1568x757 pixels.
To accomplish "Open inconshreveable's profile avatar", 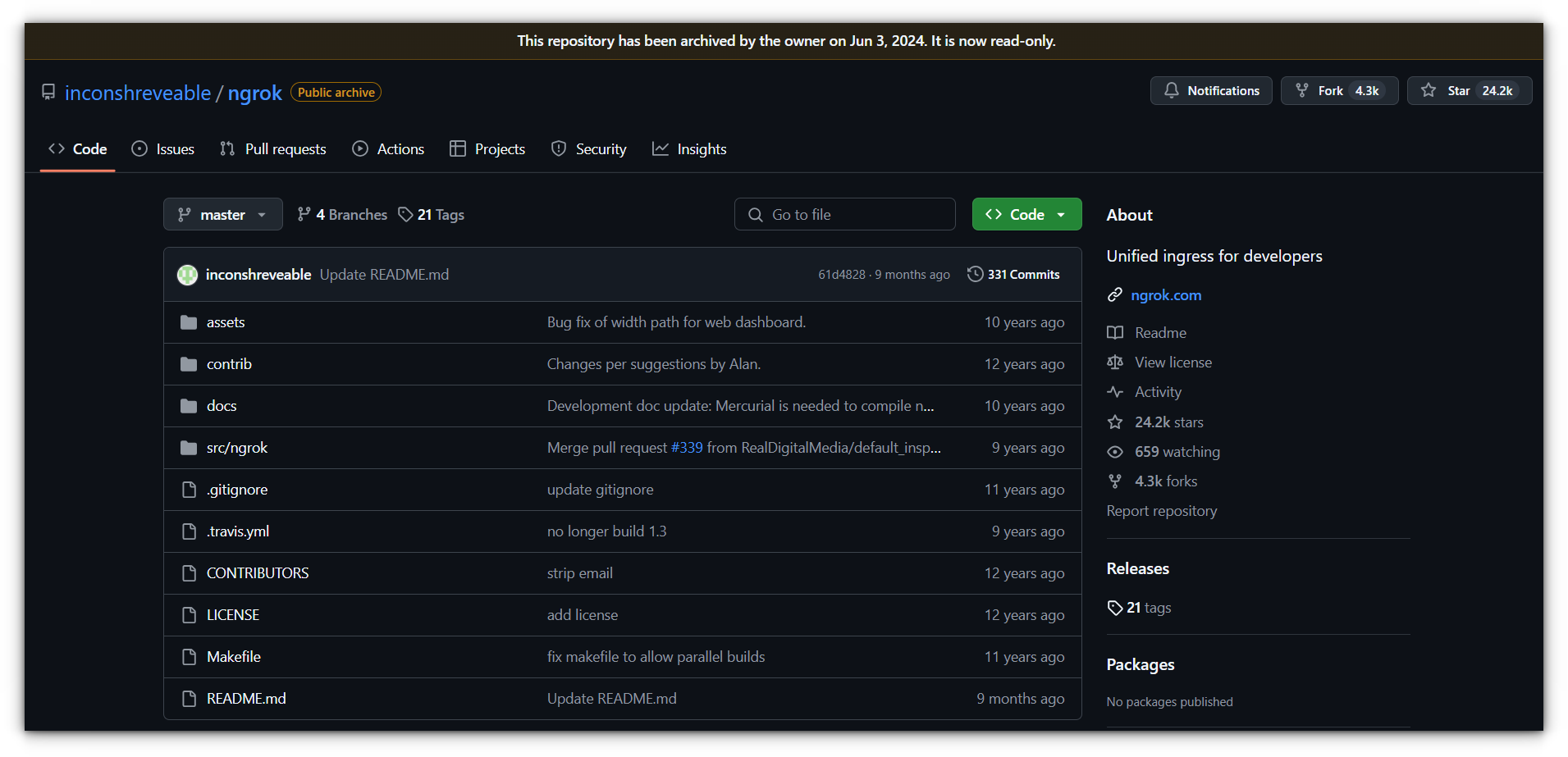I will click(x=187, y=274).
